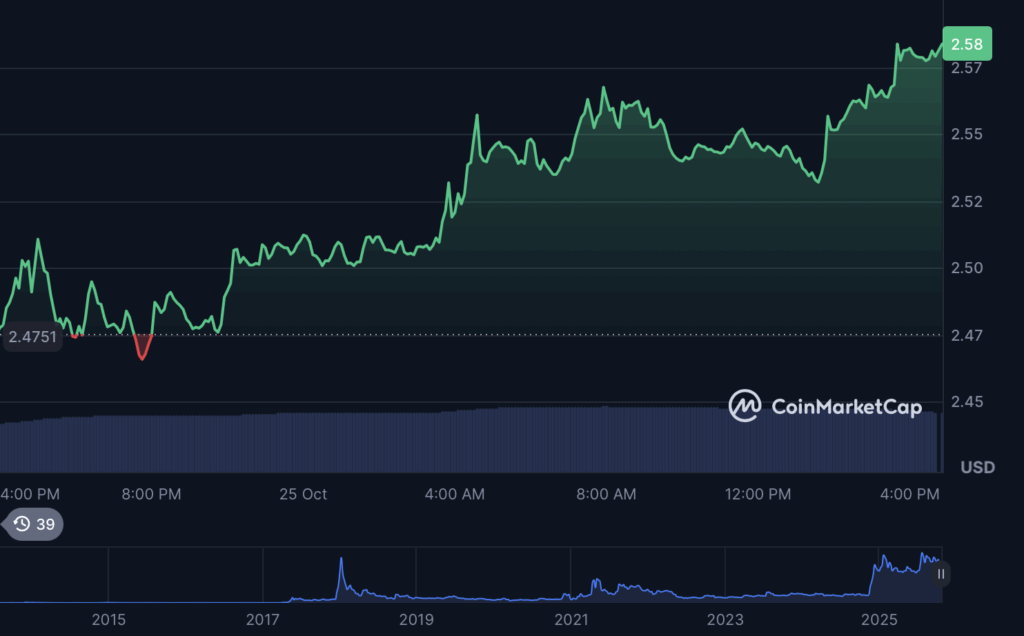
Task: Click the 25 Oct date axis label
Action: pyautogui.click(x=303, y=494)
